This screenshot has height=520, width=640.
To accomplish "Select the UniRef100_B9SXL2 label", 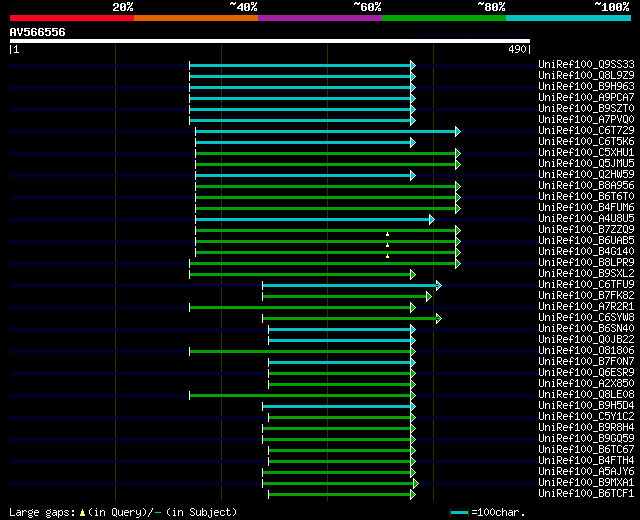I will 586,273.
